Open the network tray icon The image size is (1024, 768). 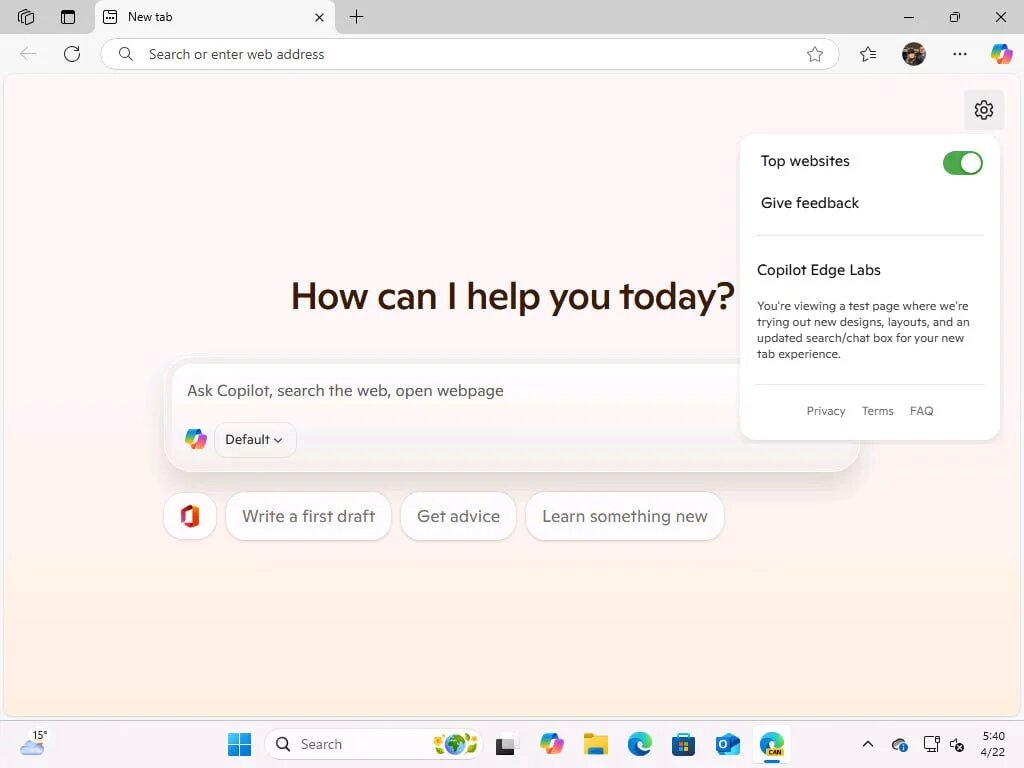(931, 744)
